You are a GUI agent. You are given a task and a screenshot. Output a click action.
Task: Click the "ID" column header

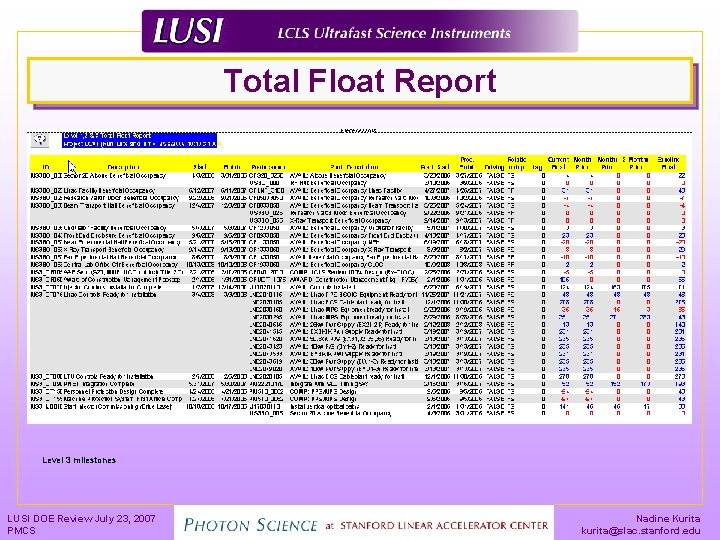click(46, 167)
